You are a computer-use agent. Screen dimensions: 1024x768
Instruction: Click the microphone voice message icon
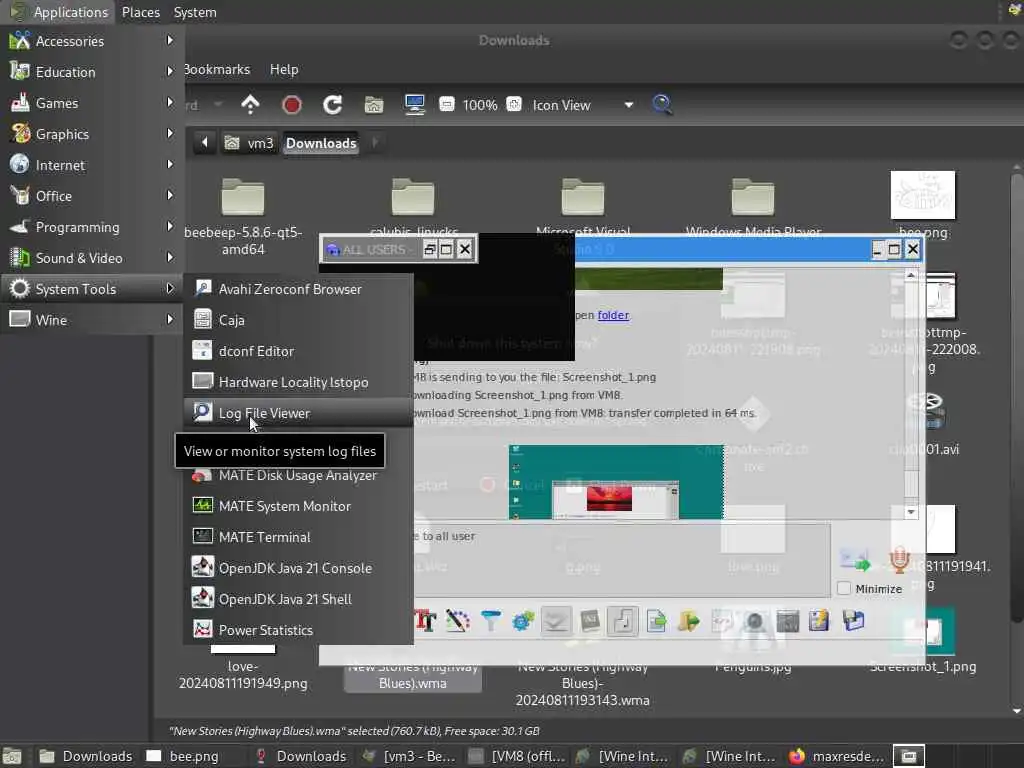(x=899, y=560)
